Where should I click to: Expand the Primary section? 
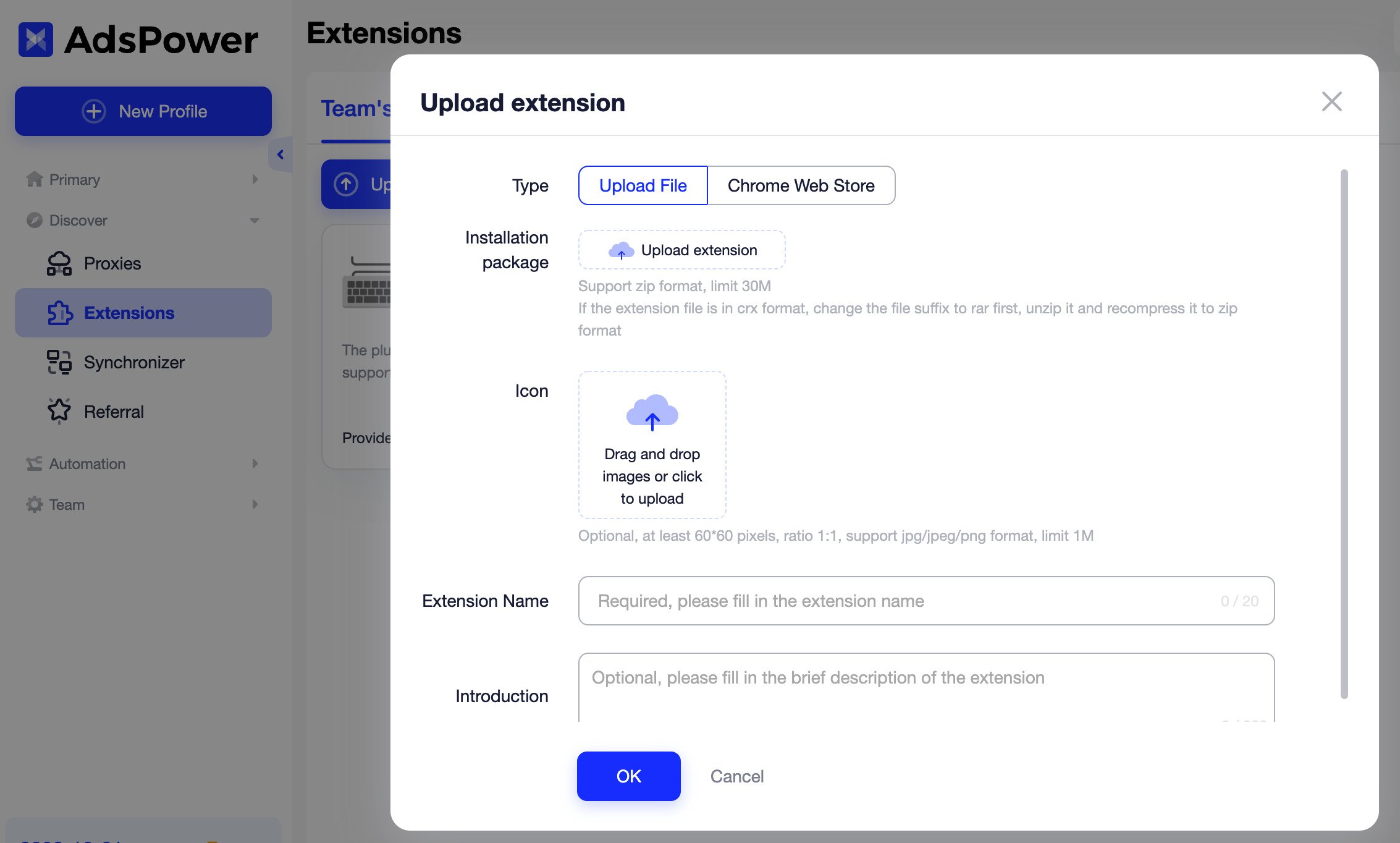pos(255,179)
